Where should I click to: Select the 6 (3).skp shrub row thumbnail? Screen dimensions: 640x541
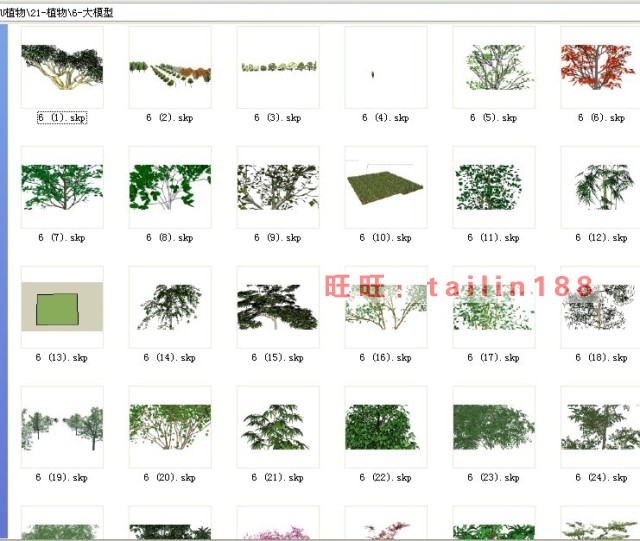tap(278, 67)
